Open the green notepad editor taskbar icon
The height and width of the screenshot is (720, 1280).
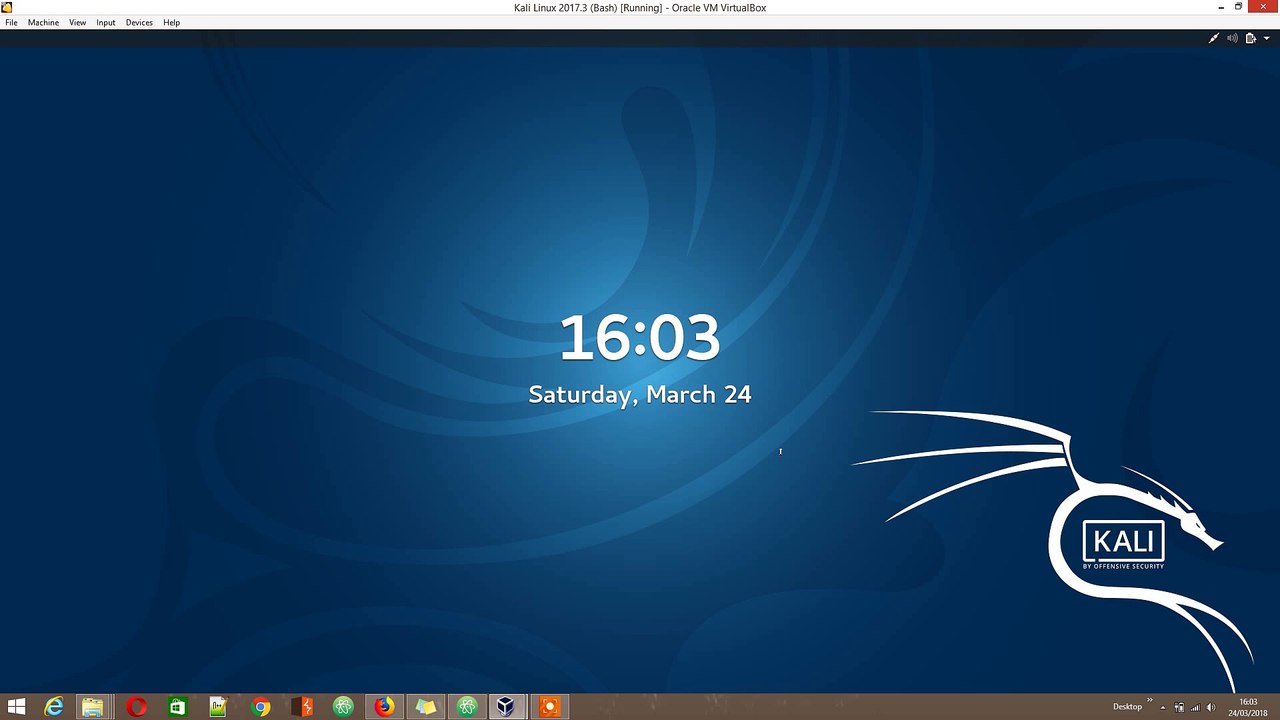218,707
